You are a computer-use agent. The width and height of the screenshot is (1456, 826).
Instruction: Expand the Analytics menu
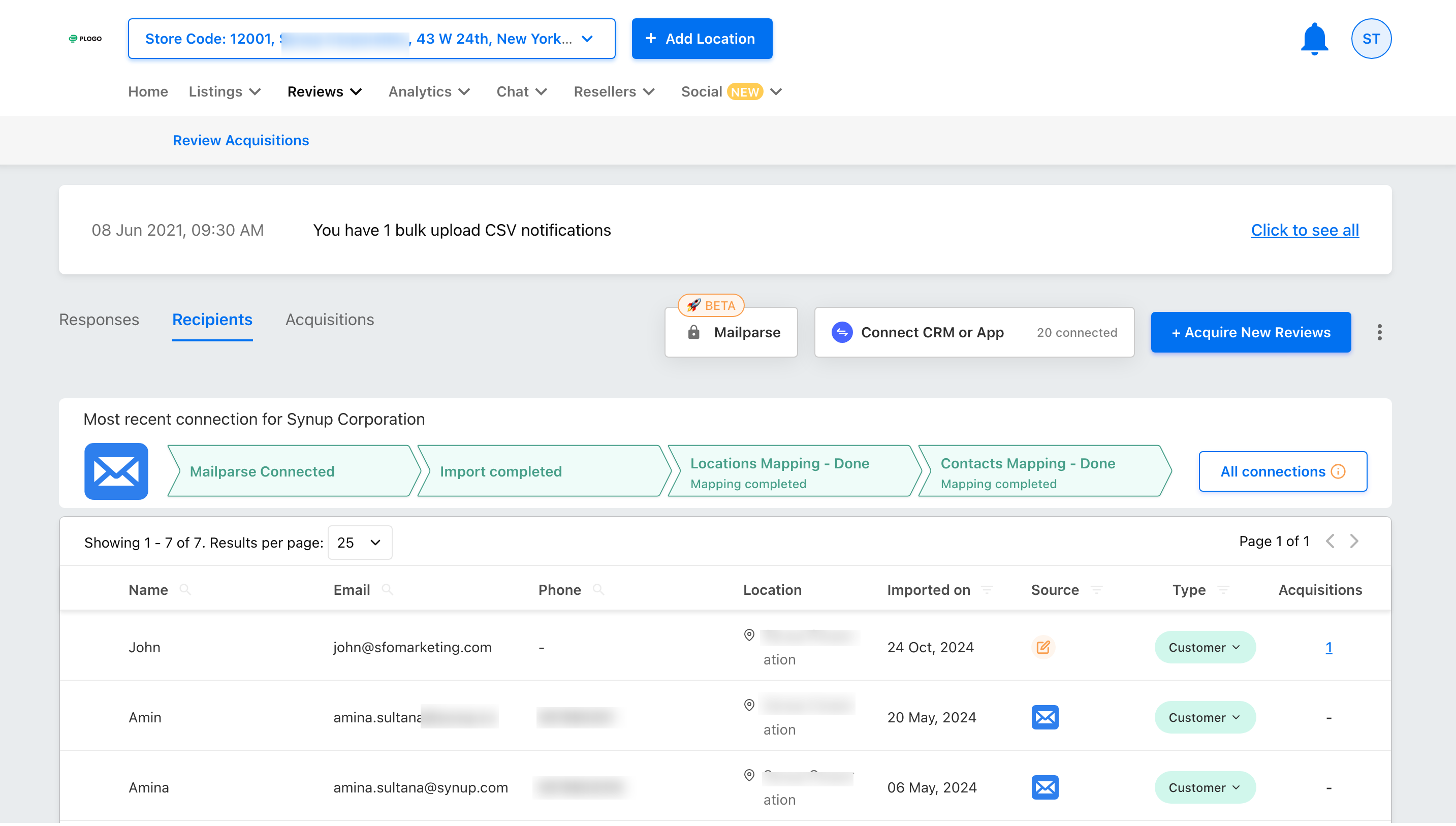click(429, 92)
